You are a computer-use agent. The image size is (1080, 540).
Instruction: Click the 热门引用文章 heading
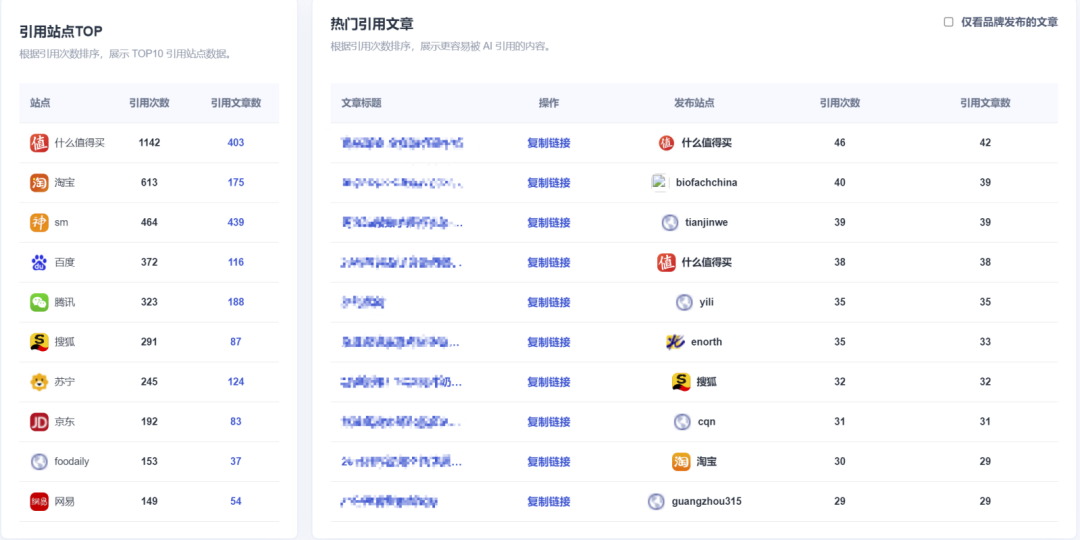pyautogui.click(x=372, y=24)
